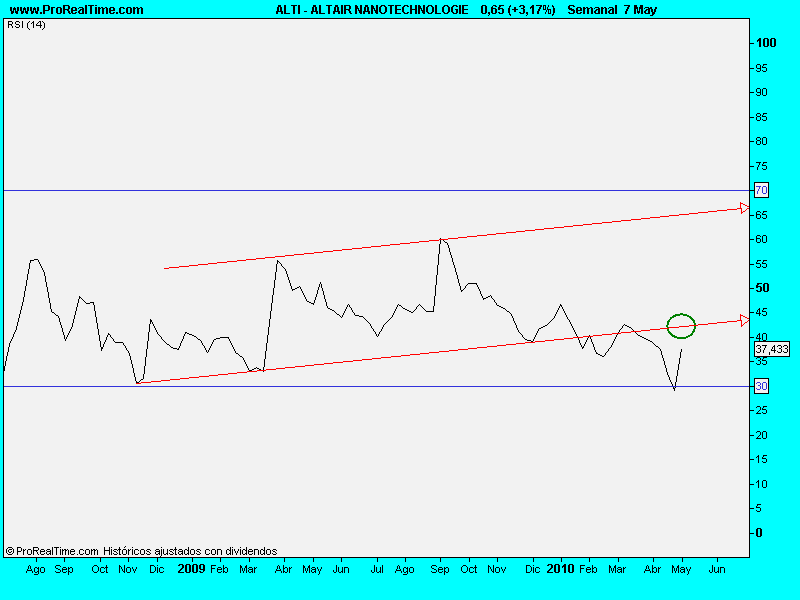Image resolution: width=800 pixels, height=600 pixels.
Task: Click the 75 axis value
Action: click(761, 166)
